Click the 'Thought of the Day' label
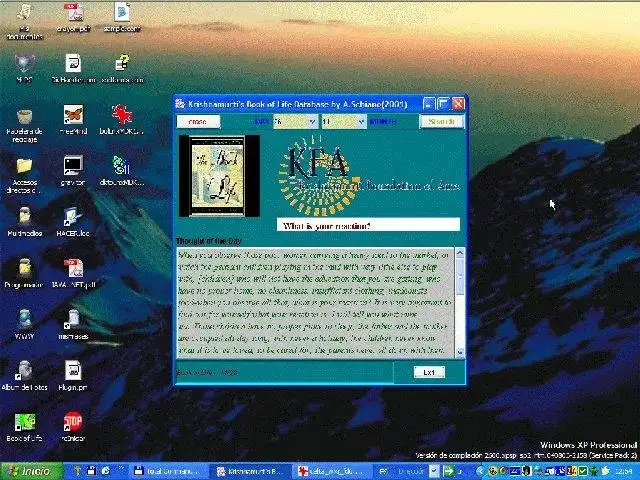 click(209, 241)
